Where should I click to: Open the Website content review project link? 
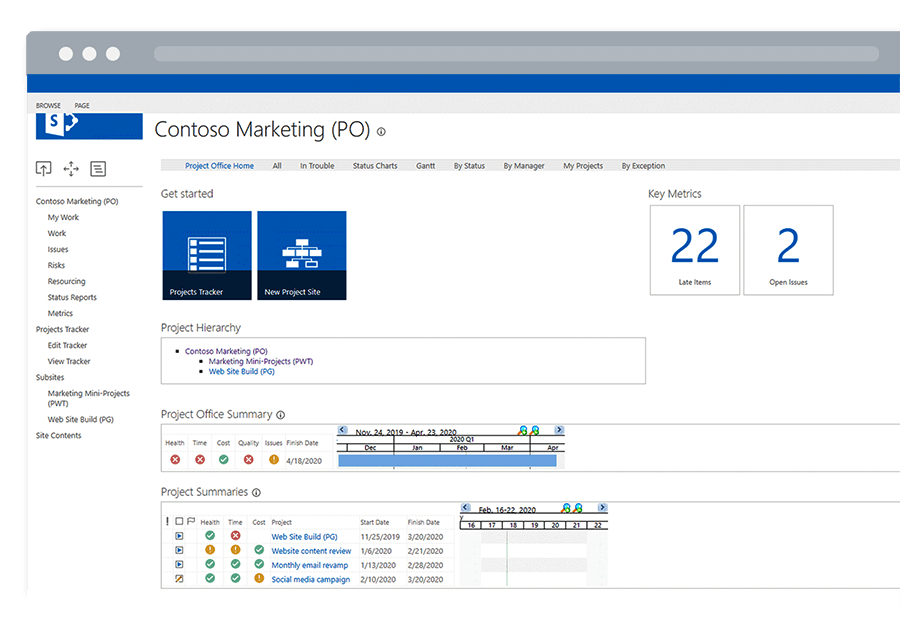pos(311,551)
